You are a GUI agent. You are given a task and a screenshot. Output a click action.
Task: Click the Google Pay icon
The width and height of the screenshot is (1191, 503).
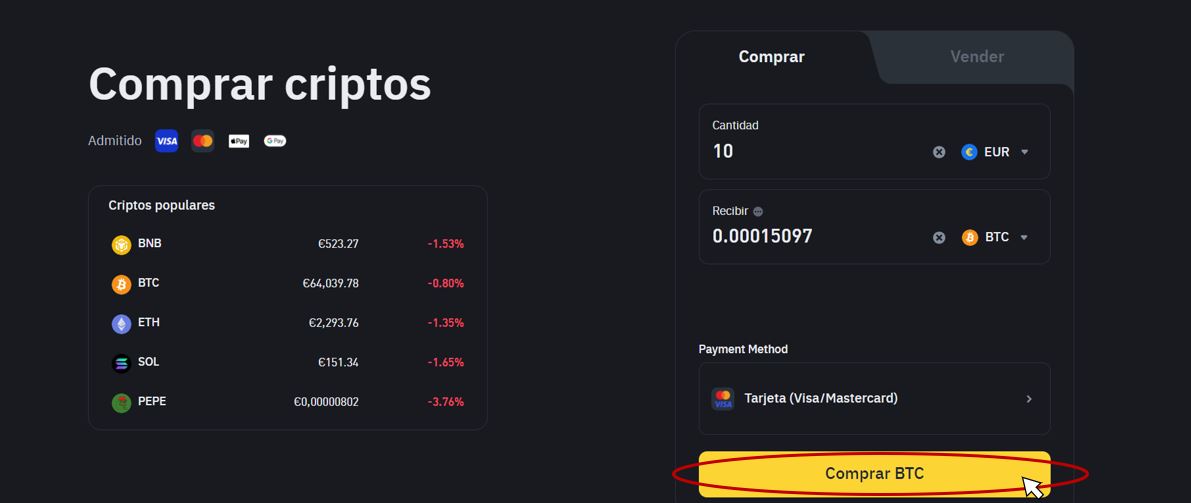(x=275, y=141)
